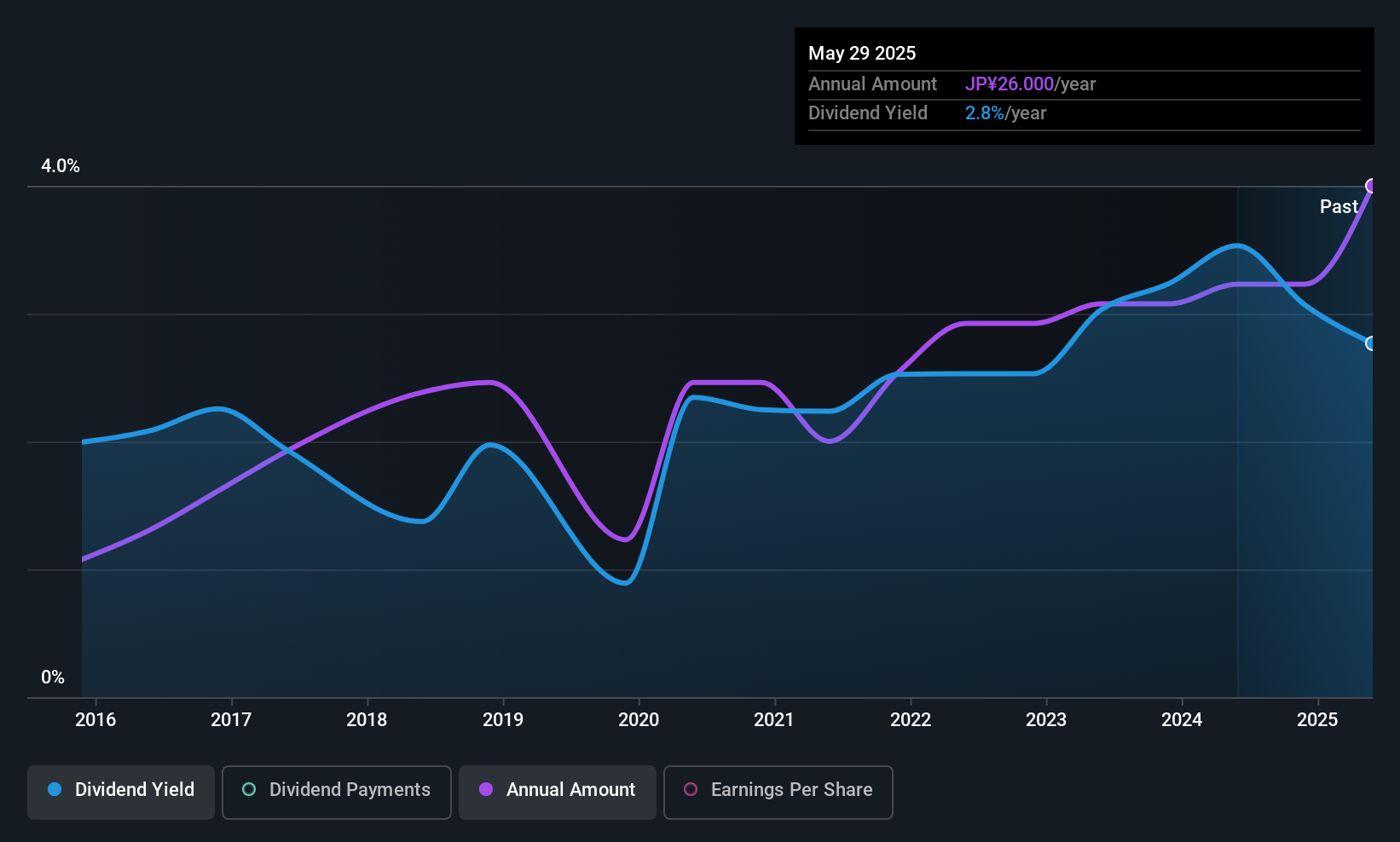The width and height of the screenshot is (1400, 842).
Task: Enable the Dividend Payments series label
Action: pyautogui.click(x=350, y=789)
